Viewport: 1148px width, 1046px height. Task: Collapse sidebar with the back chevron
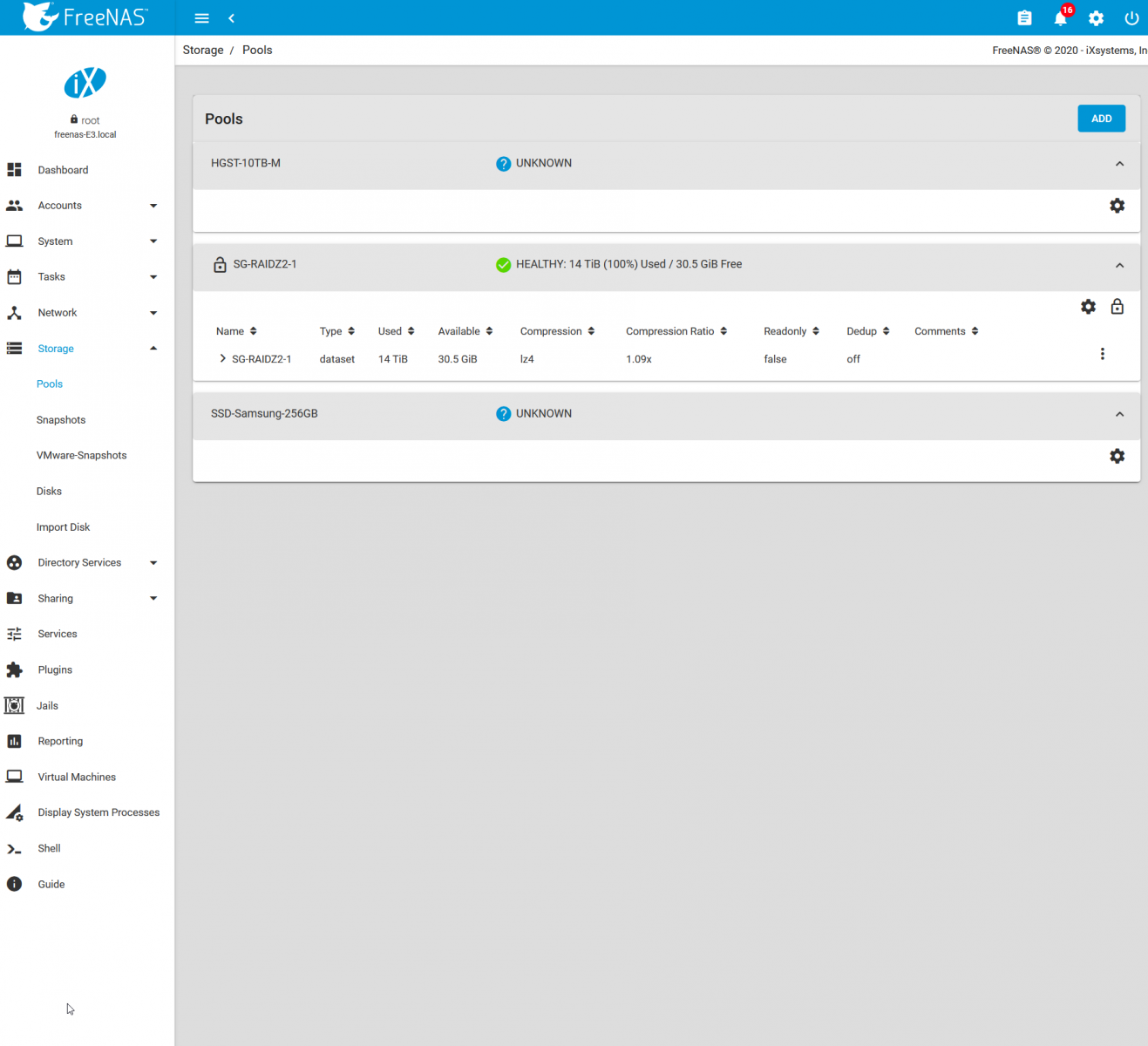tap(231, 18)
